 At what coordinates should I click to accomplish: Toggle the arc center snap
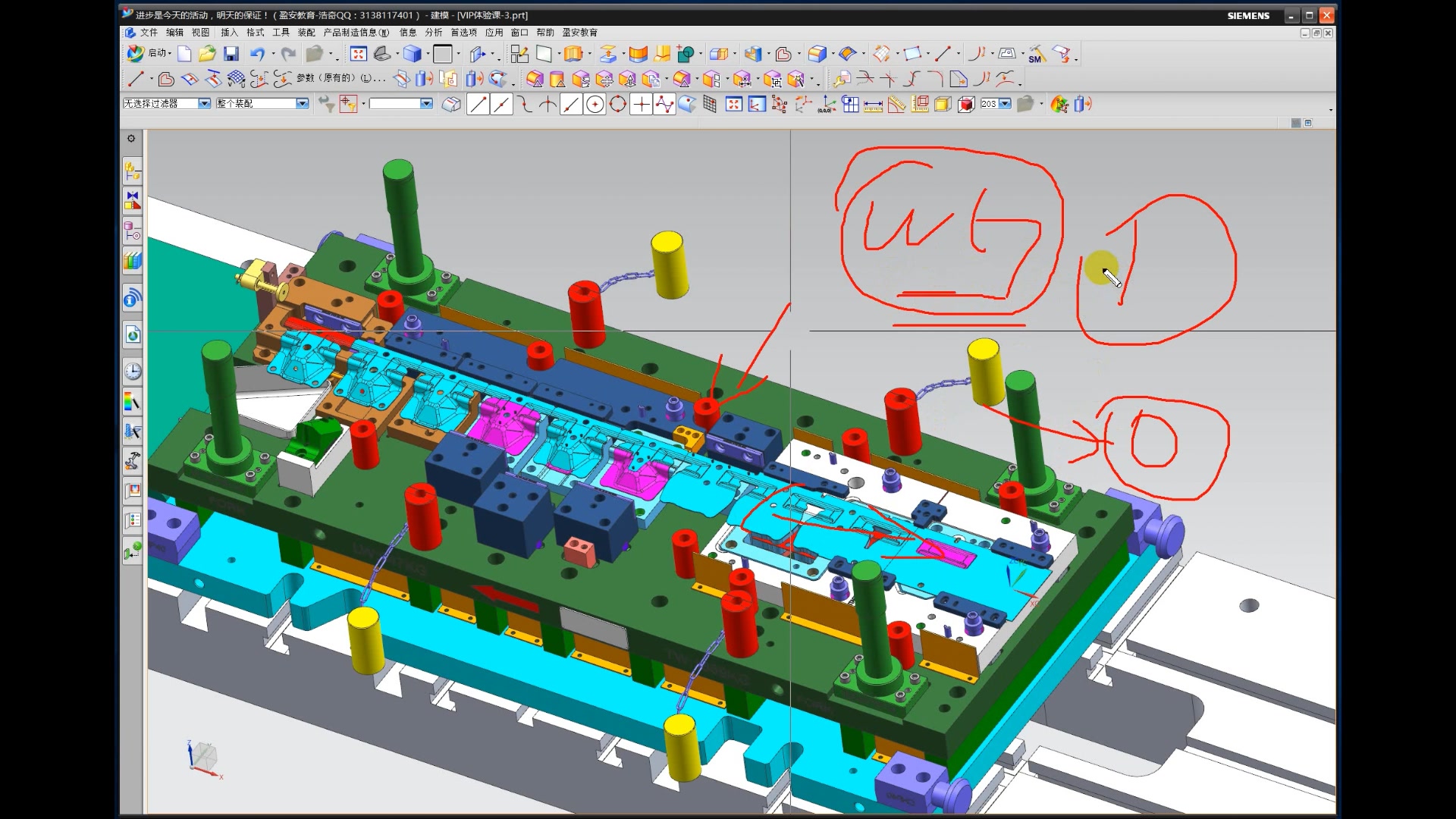(x=595, y=105)
